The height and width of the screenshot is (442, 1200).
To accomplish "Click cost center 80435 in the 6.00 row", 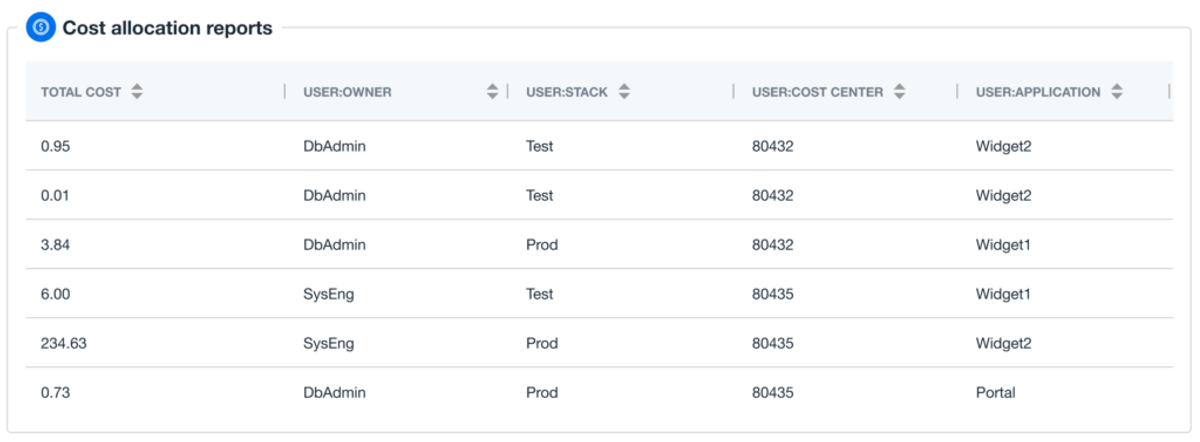I will point(773,294).
